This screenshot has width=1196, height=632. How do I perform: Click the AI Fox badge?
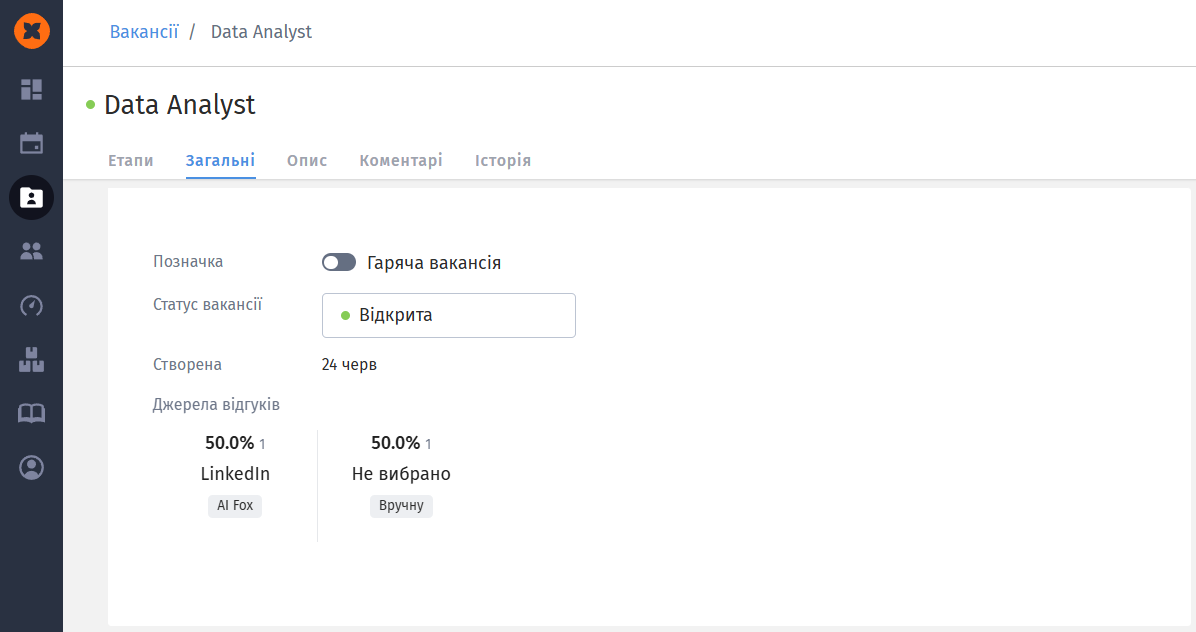coord(235,506)
